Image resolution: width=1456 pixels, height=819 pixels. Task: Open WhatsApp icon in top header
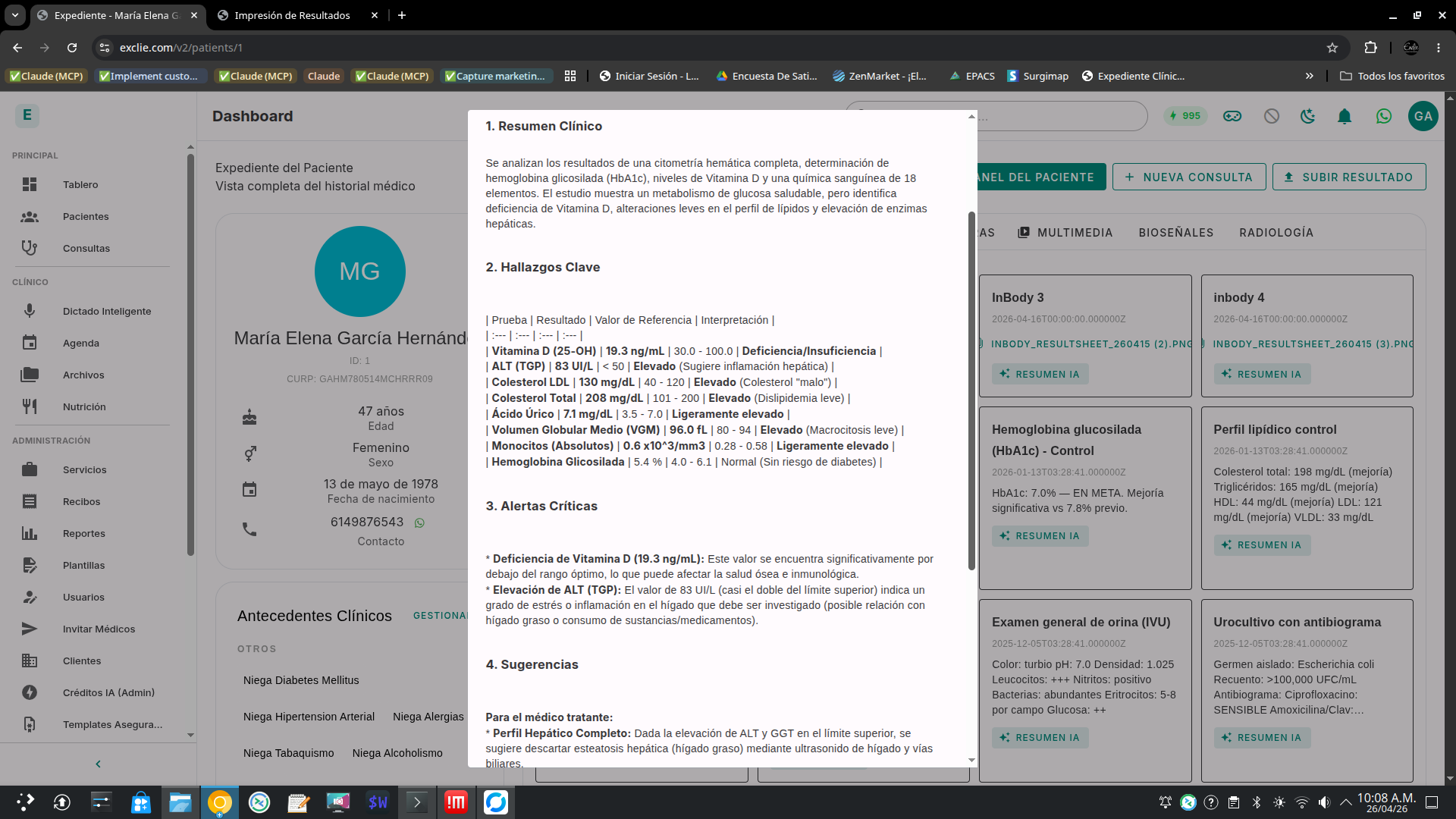(1383, 116)
